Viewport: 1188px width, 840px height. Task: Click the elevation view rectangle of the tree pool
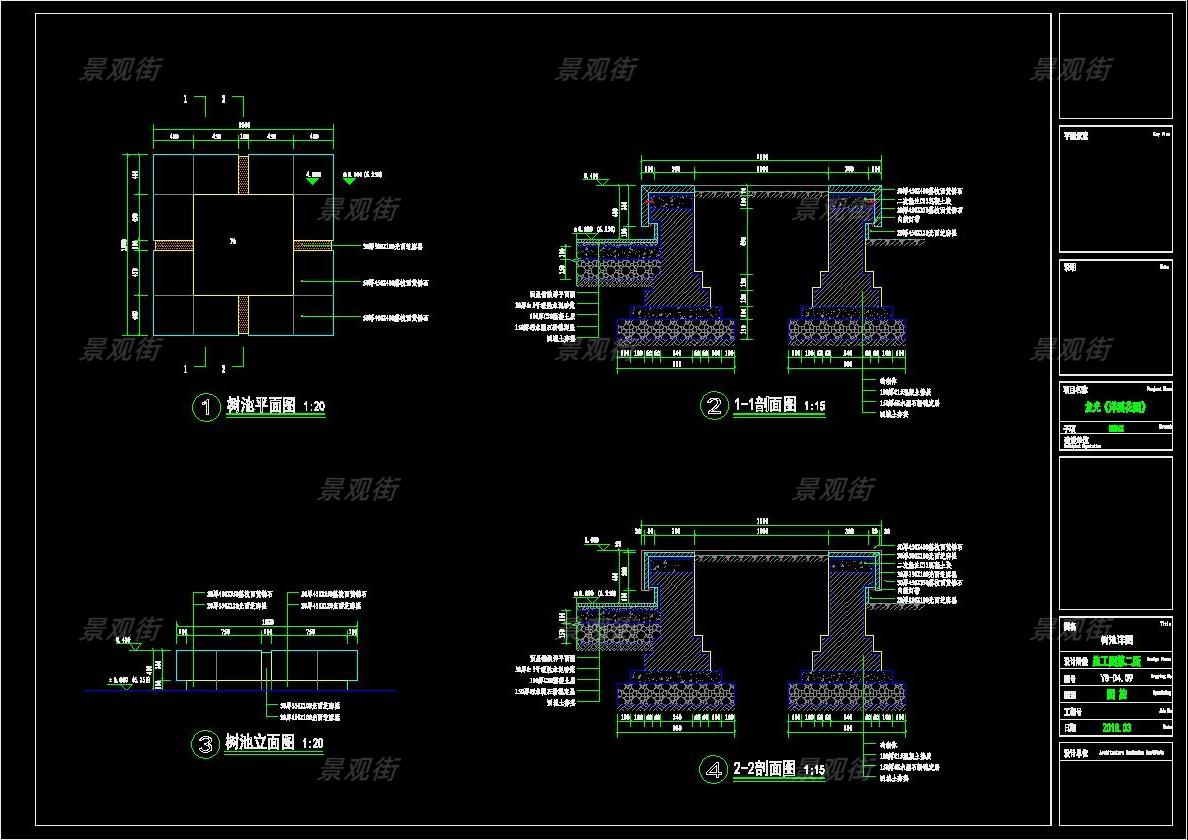(x=266, y=664)
